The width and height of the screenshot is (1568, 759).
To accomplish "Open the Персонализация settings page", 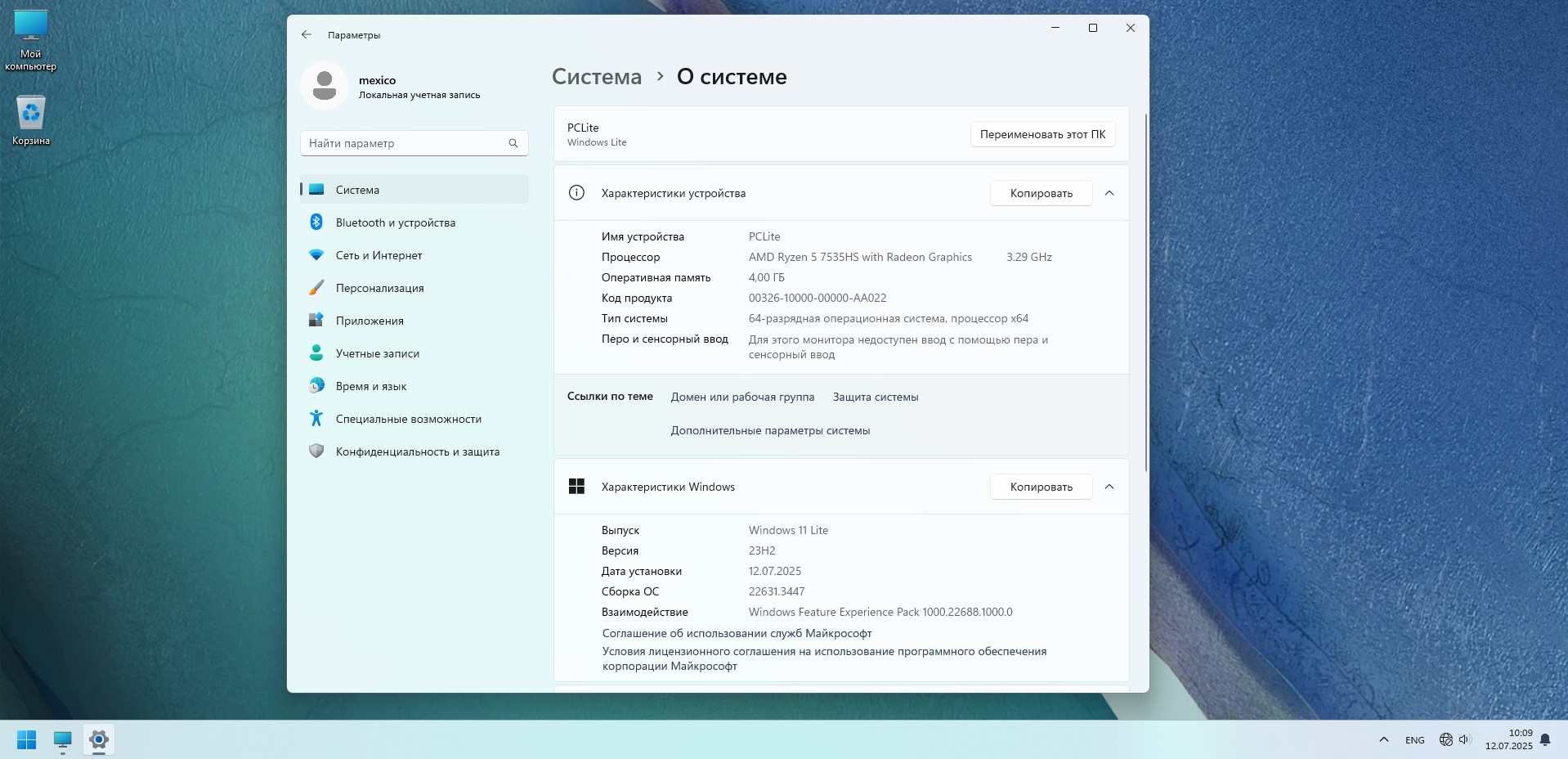I will 414,288.
